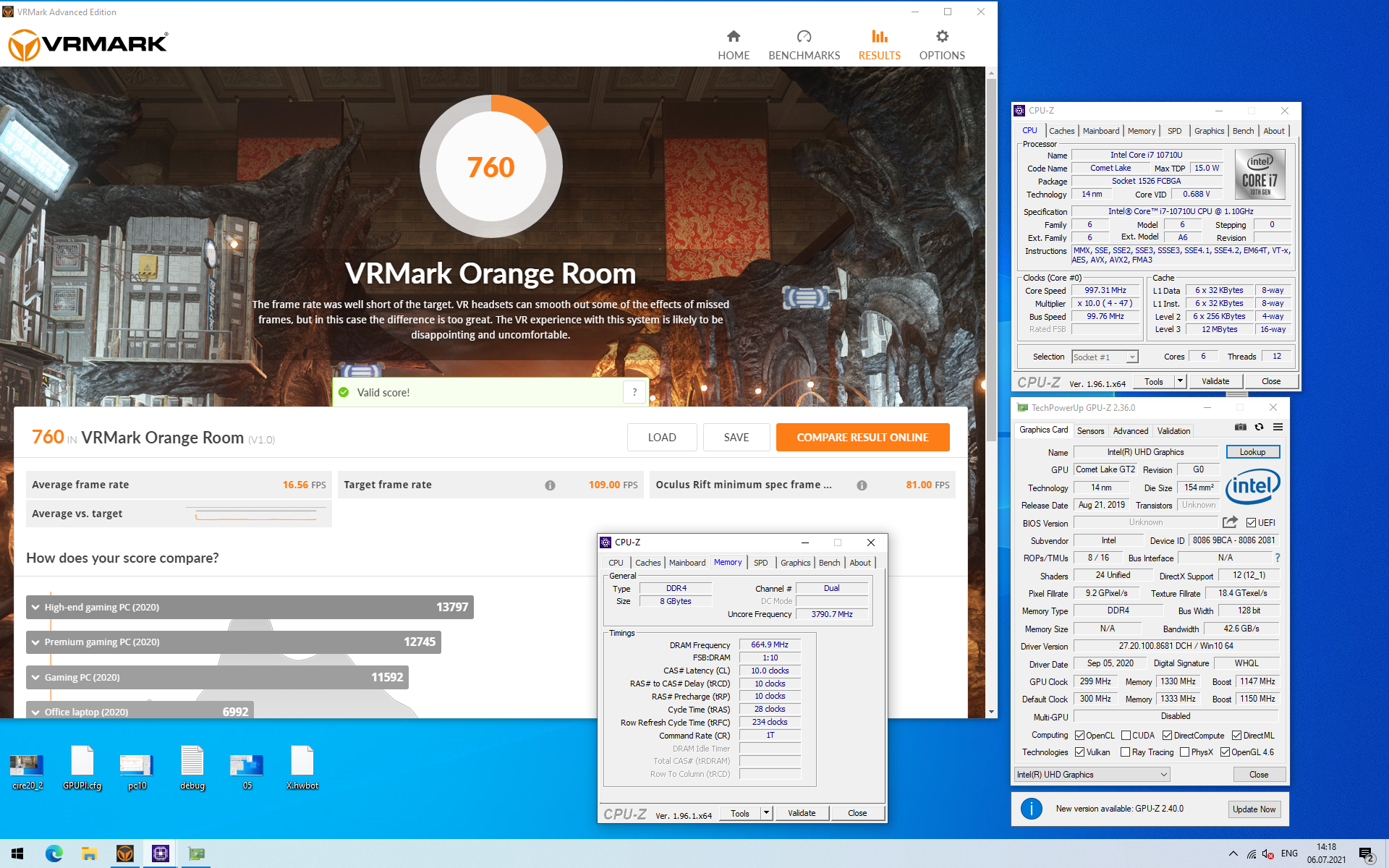
Task: Toggle CUDA checkbox
Action: [1126, 736]
